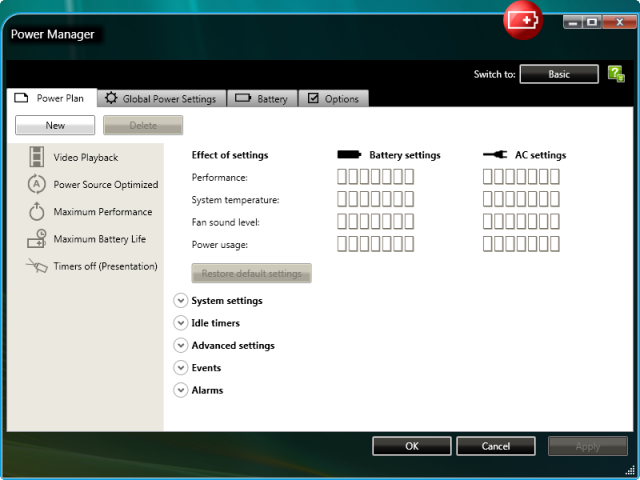
Task: Expand the Alarms section
Action: (x=180, y=390)
